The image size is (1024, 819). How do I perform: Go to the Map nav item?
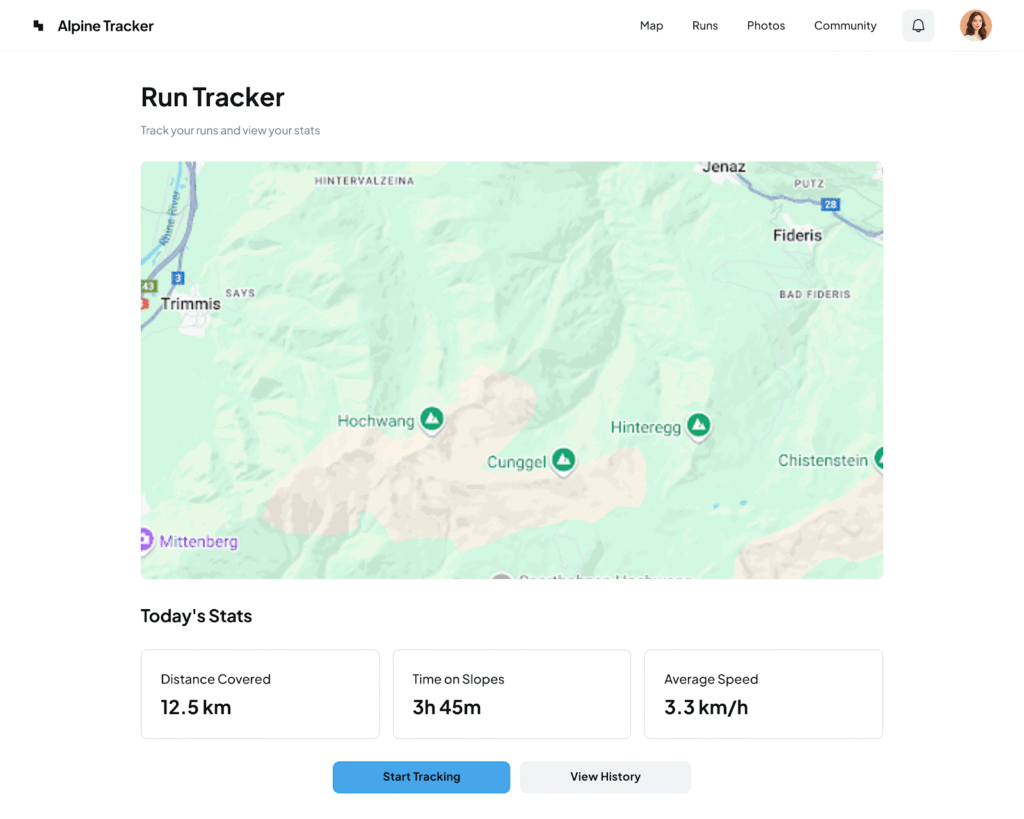tap(651, 26)
